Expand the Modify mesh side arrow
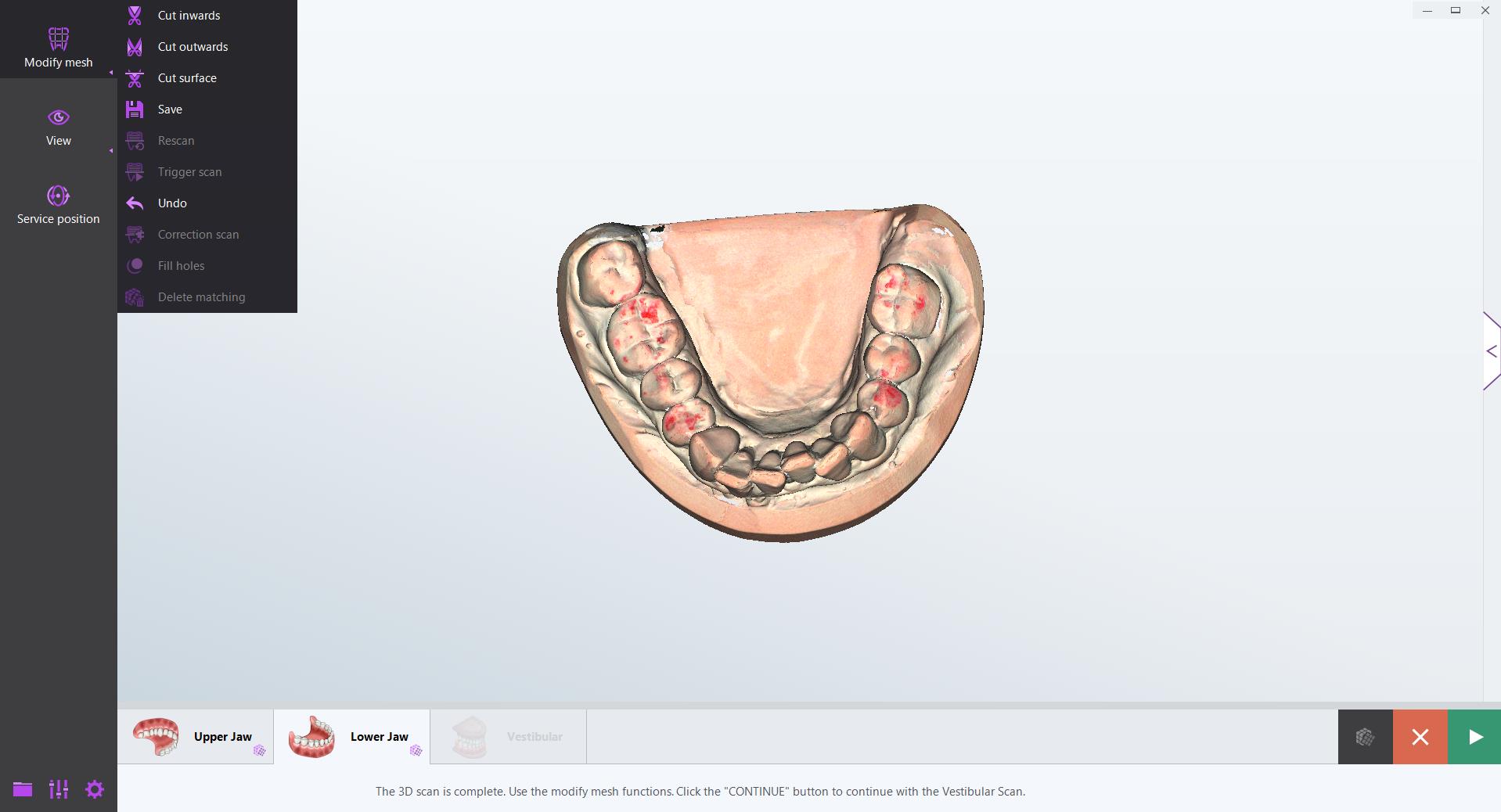This screenshot has width=1501, height=812. (x=112, y=73)
